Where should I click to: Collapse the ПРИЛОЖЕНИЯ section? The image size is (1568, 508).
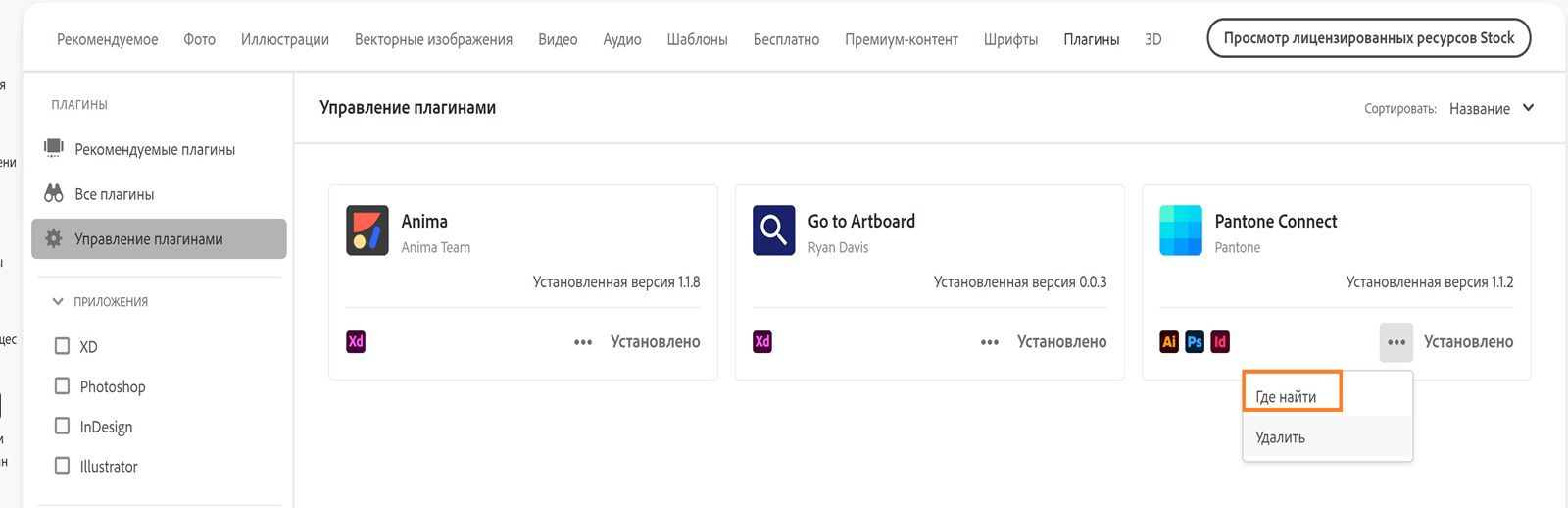(x=58, y=301)
